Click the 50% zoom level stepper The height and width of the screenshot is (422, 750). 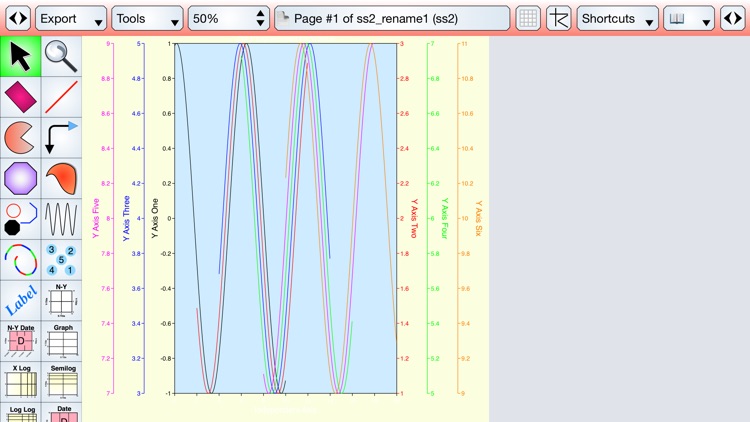[229, 19]
